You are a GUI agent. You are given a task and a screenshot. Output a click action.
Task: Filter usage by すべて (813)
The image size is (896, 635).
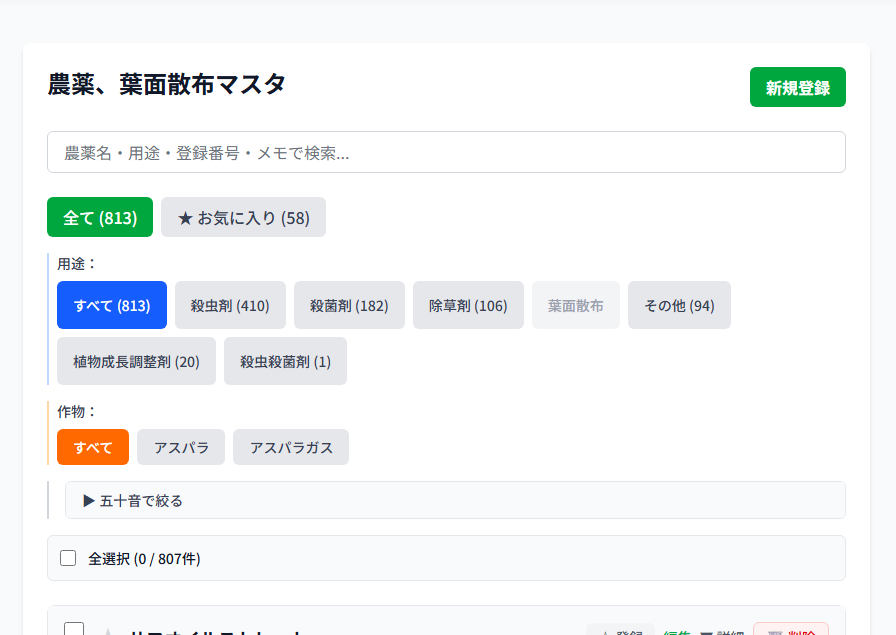112,305
